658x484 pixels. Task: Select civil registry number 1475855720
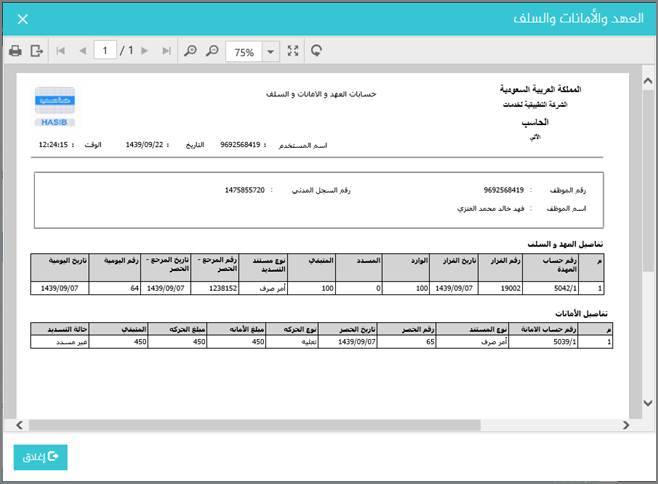coord(245,190)
